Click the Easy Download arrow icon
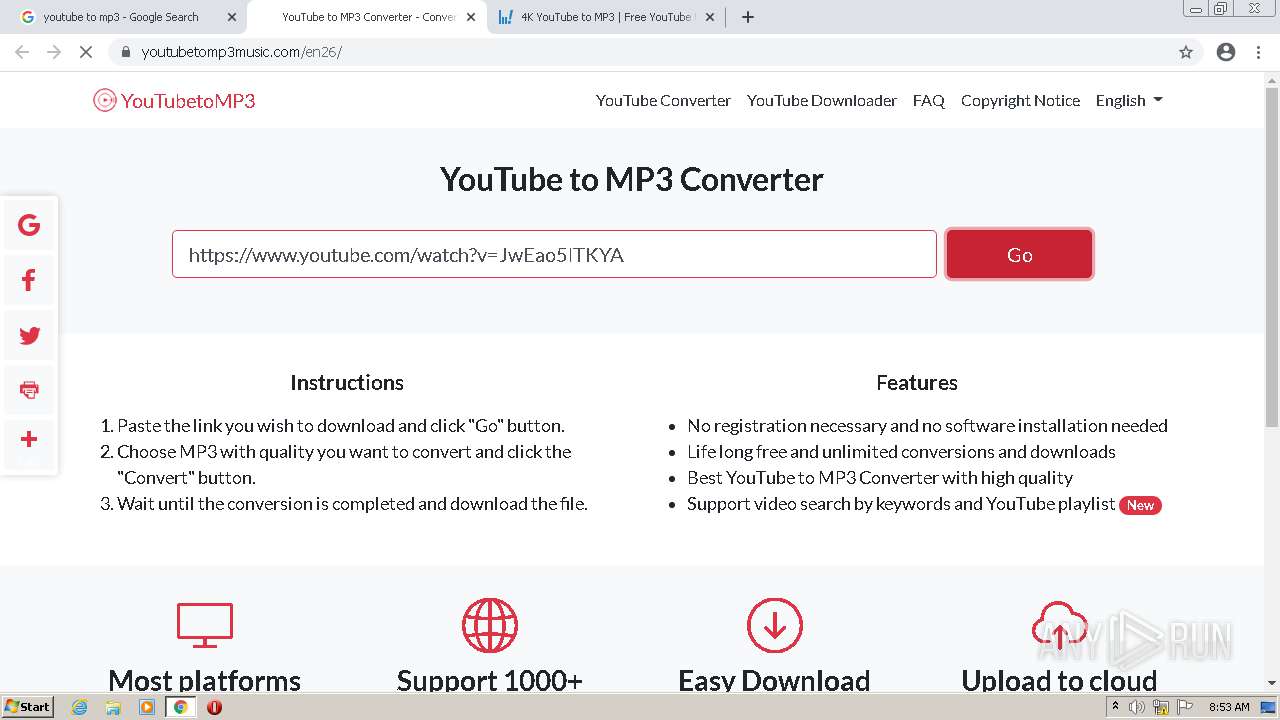The height and width of the screenshot is (720, 1280). pos(774,625)
